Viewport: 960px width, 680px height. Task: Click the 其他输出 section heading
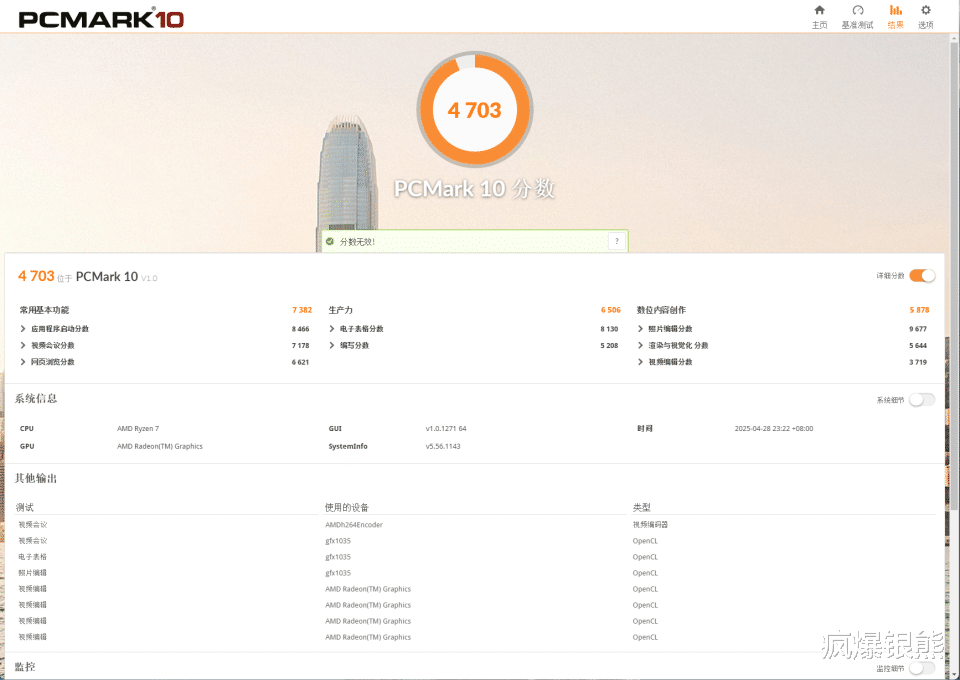point(36,478)
